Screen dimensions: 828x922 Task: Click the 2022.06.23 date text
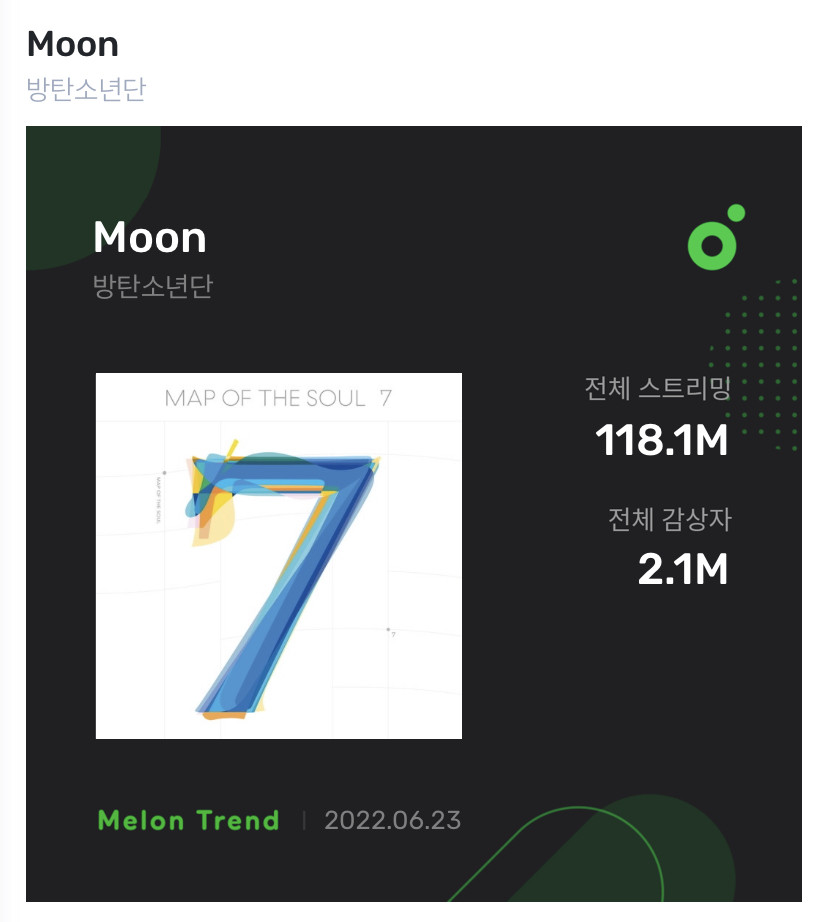click(392, 821)
